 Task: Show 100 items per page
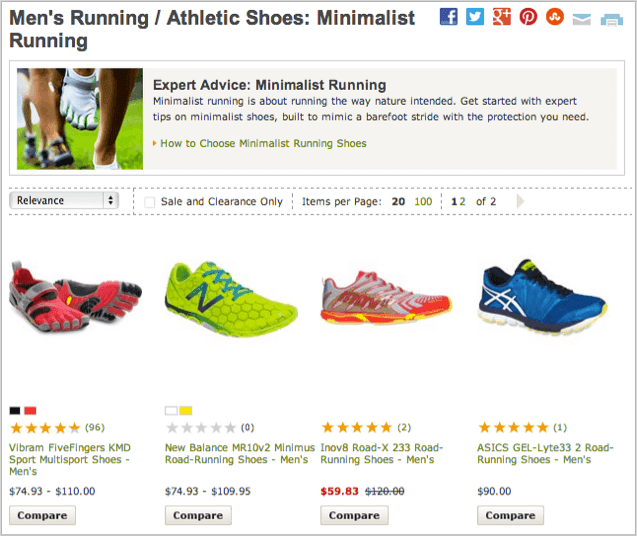pyautogui.click(x=423, y=202)
